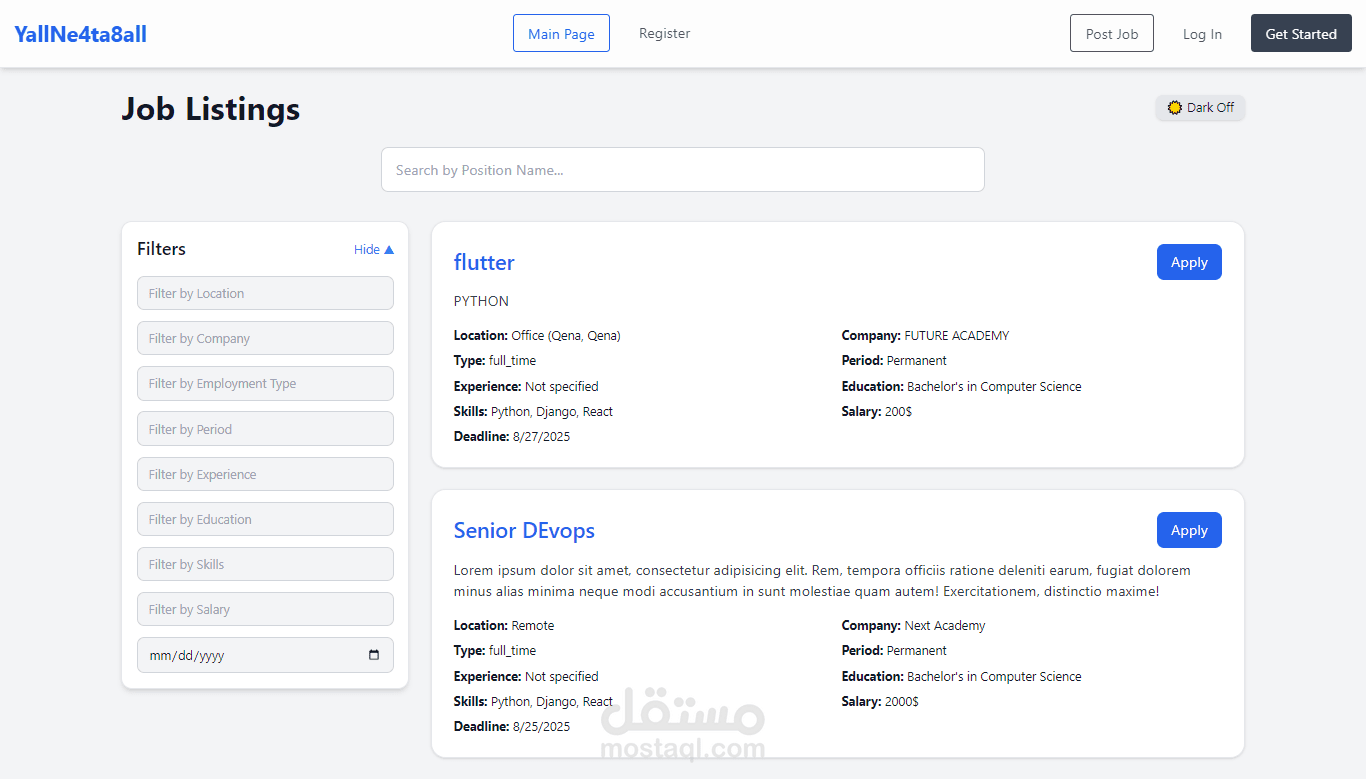The width and height of the screenshot is (1366, 779).
Task: Open calendar picker icon in date filter
Action: tap(374, 655)
